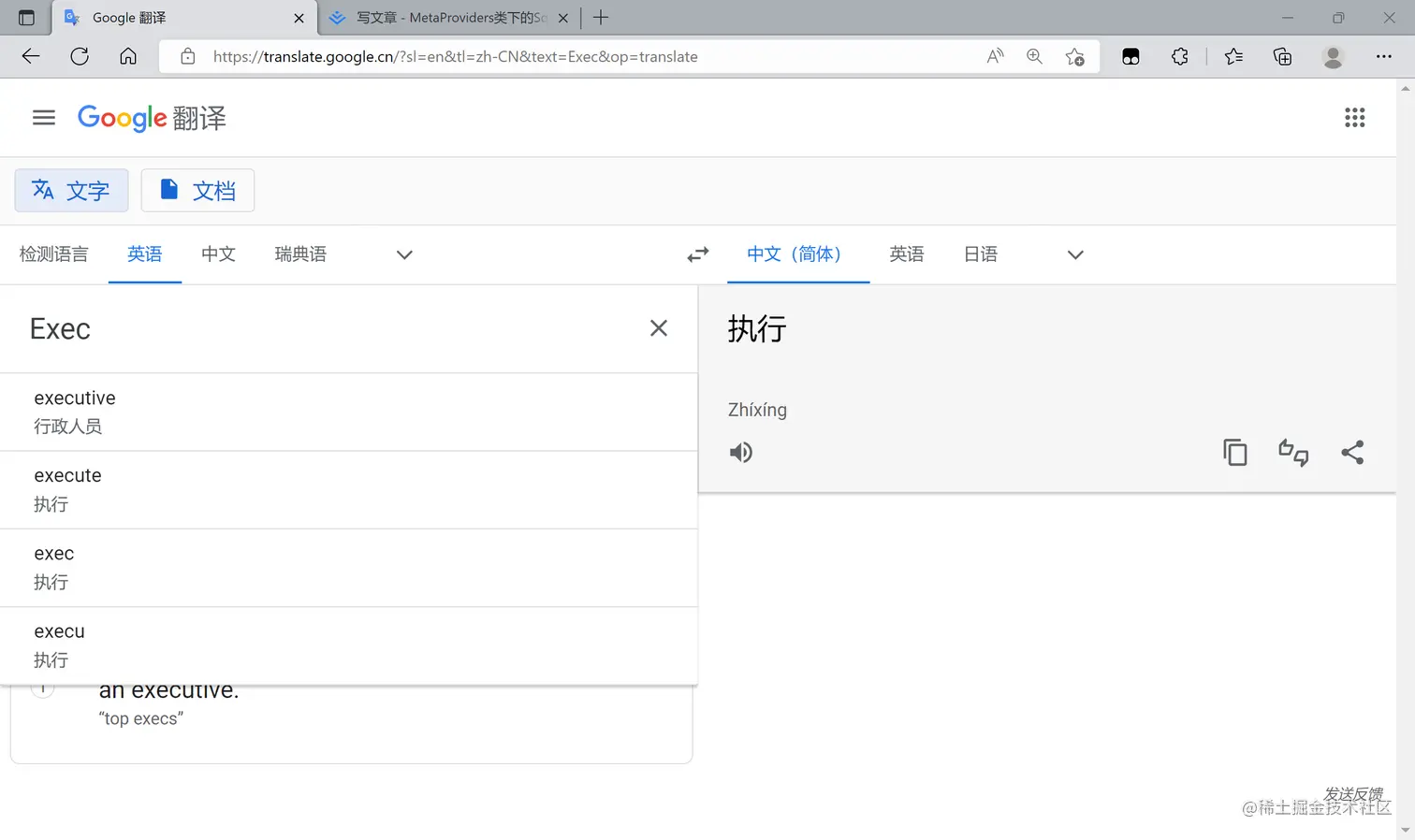This screenshot has width=1415, height=840.
Task: Select 瑞典语 as the source language
Action: [x=300, y=254]
